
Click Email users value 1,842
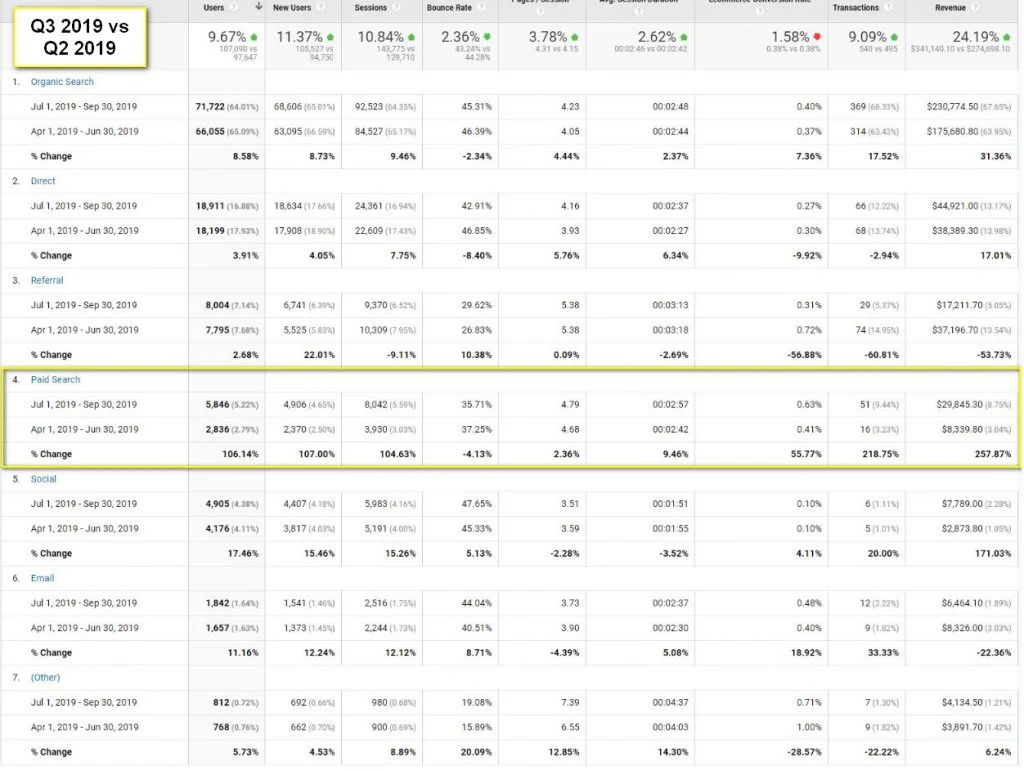217,603
